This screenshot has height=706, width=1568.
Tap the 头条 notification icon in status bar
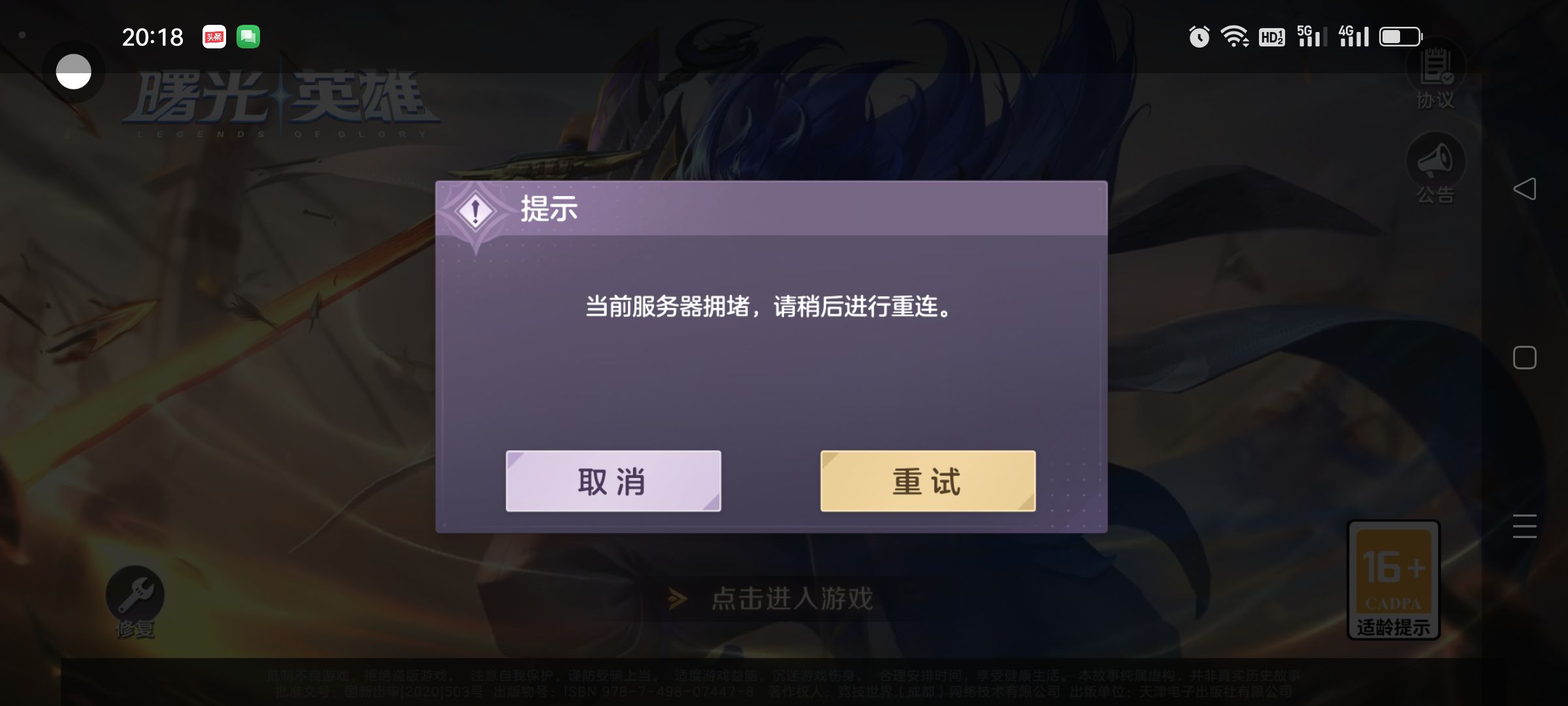pyautogui.click(x=214, y=37)
